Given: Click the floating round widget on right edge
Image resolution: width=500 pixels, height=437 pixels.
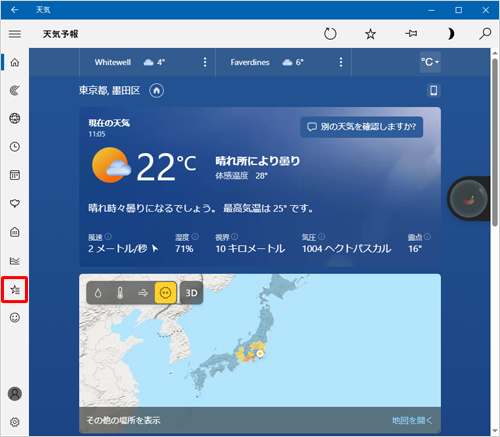Looking at the screenshot, I should click(x=469, y=199).
